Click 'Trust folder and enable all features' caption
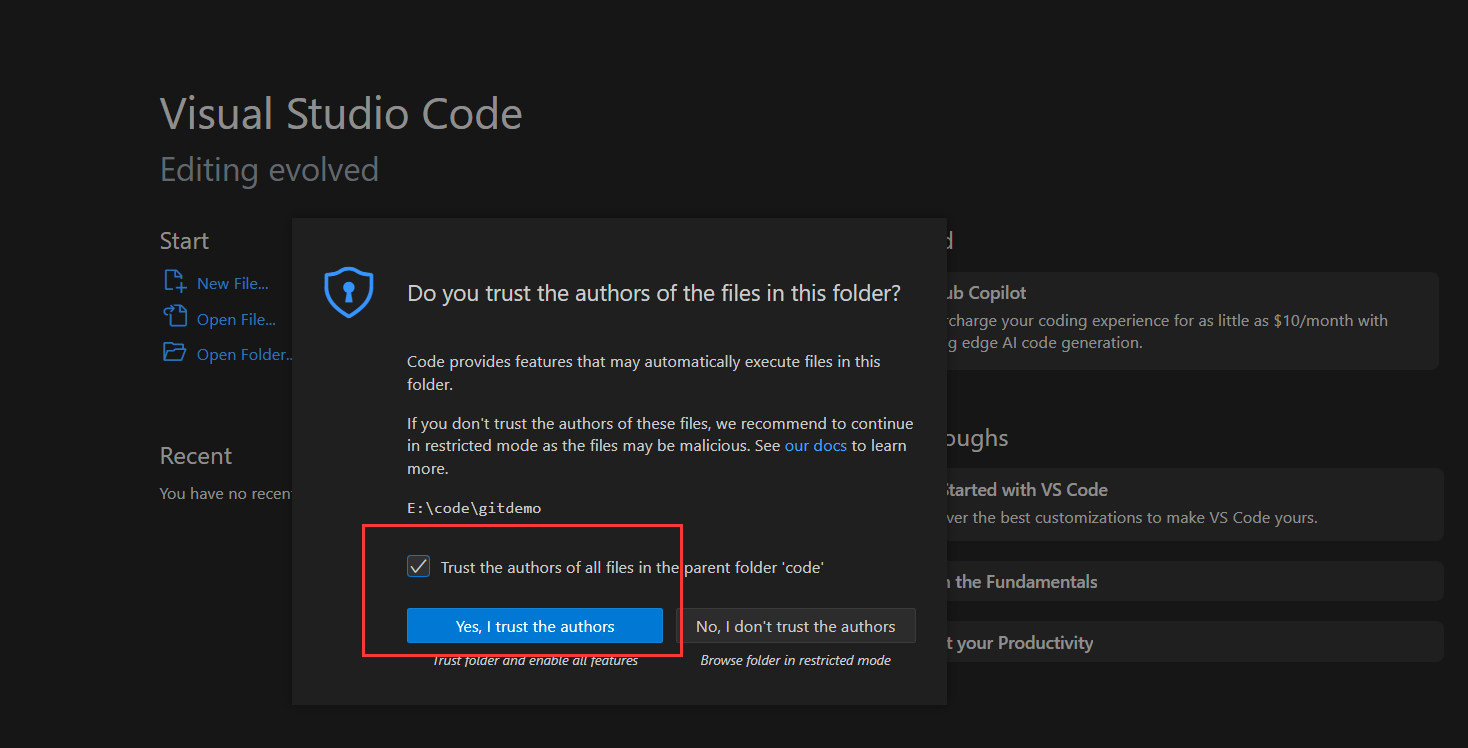 point(535,660)
